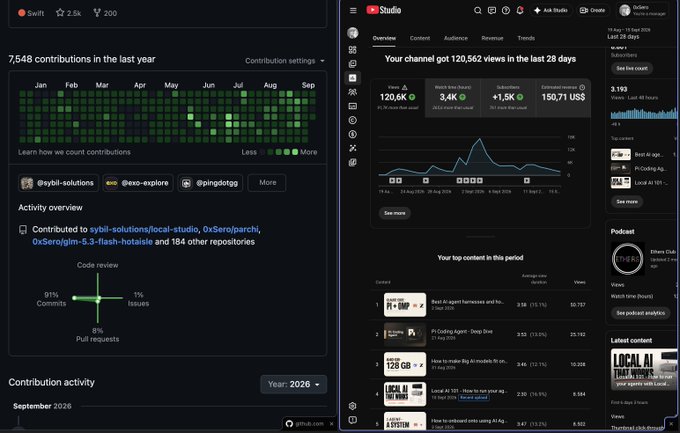Open sybil-solutions/local-studio repository link
The height and width of the screenshot is (433, 680).
click(144, 229)
